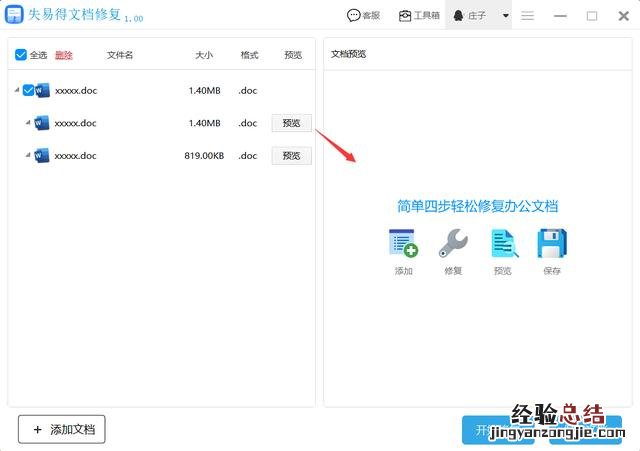Open the dropdown arrow beside 庄子
640x451 pixels.
coord(506,16)
